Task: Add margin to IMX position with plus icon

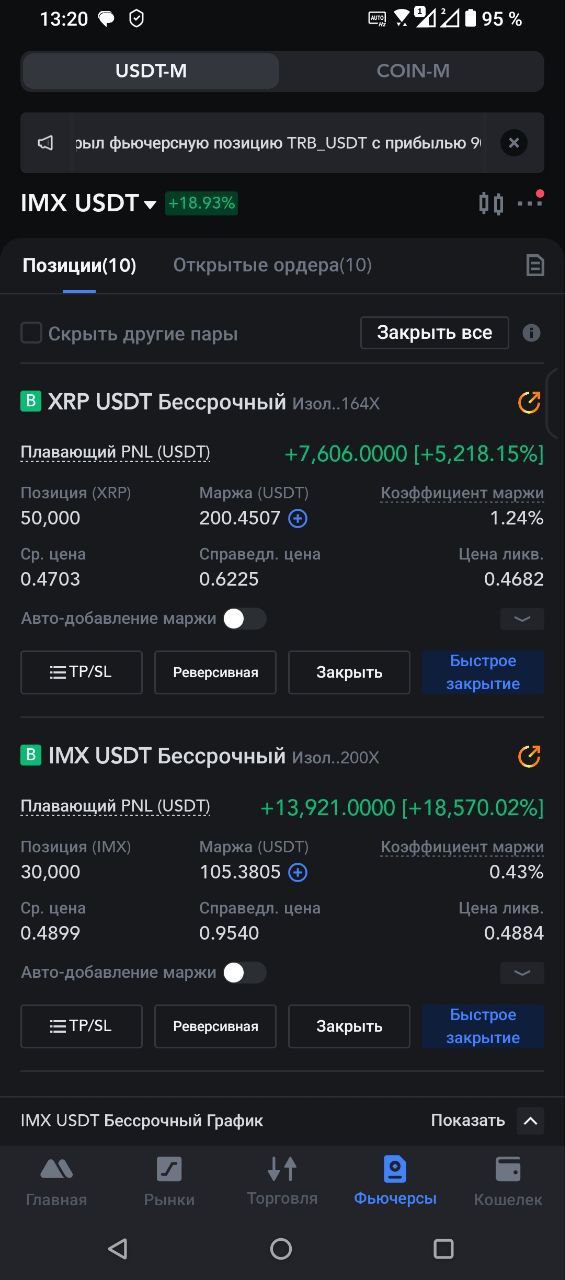Action: (298, 872)
